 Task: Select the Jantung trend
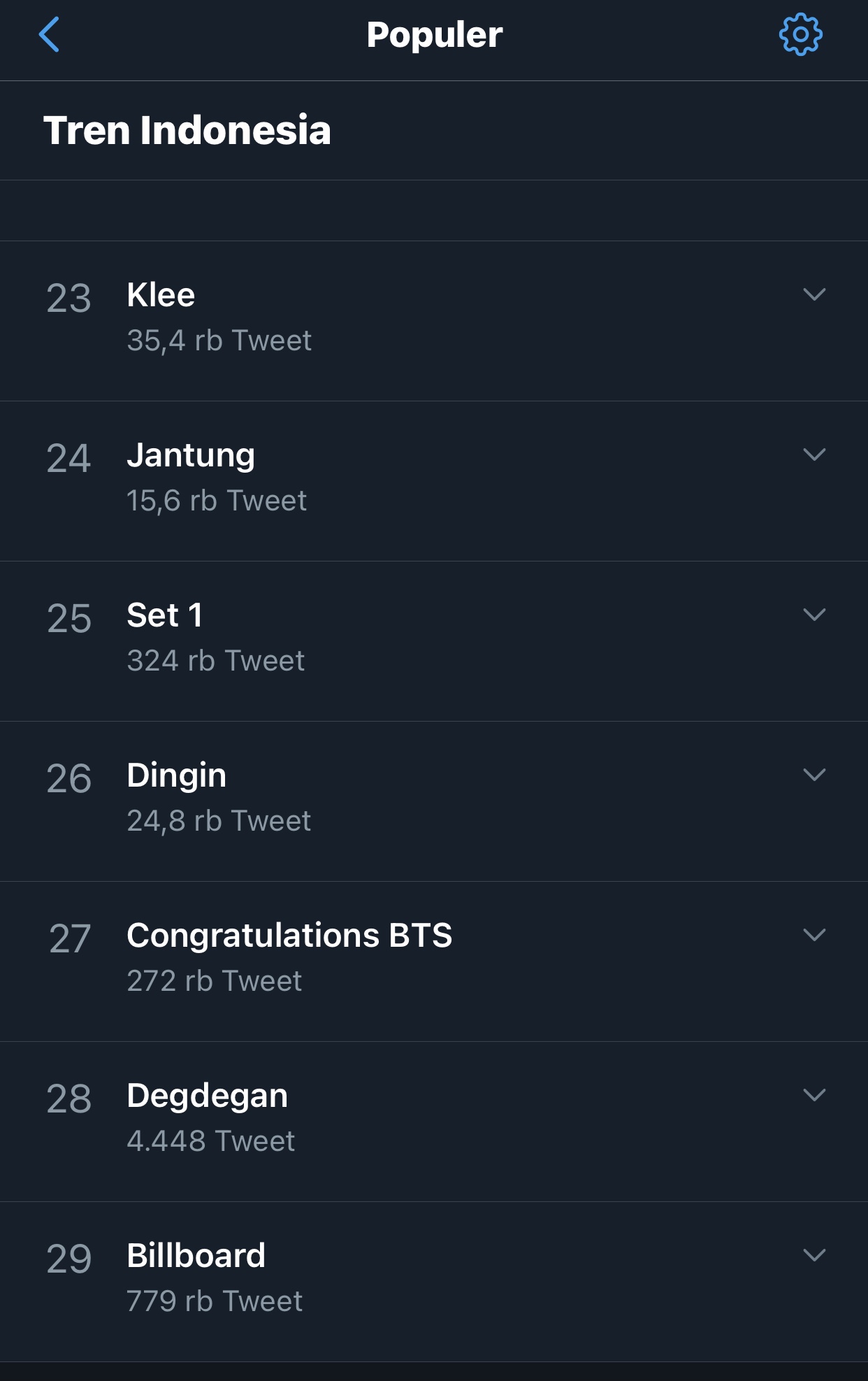[x=434, y=481]
